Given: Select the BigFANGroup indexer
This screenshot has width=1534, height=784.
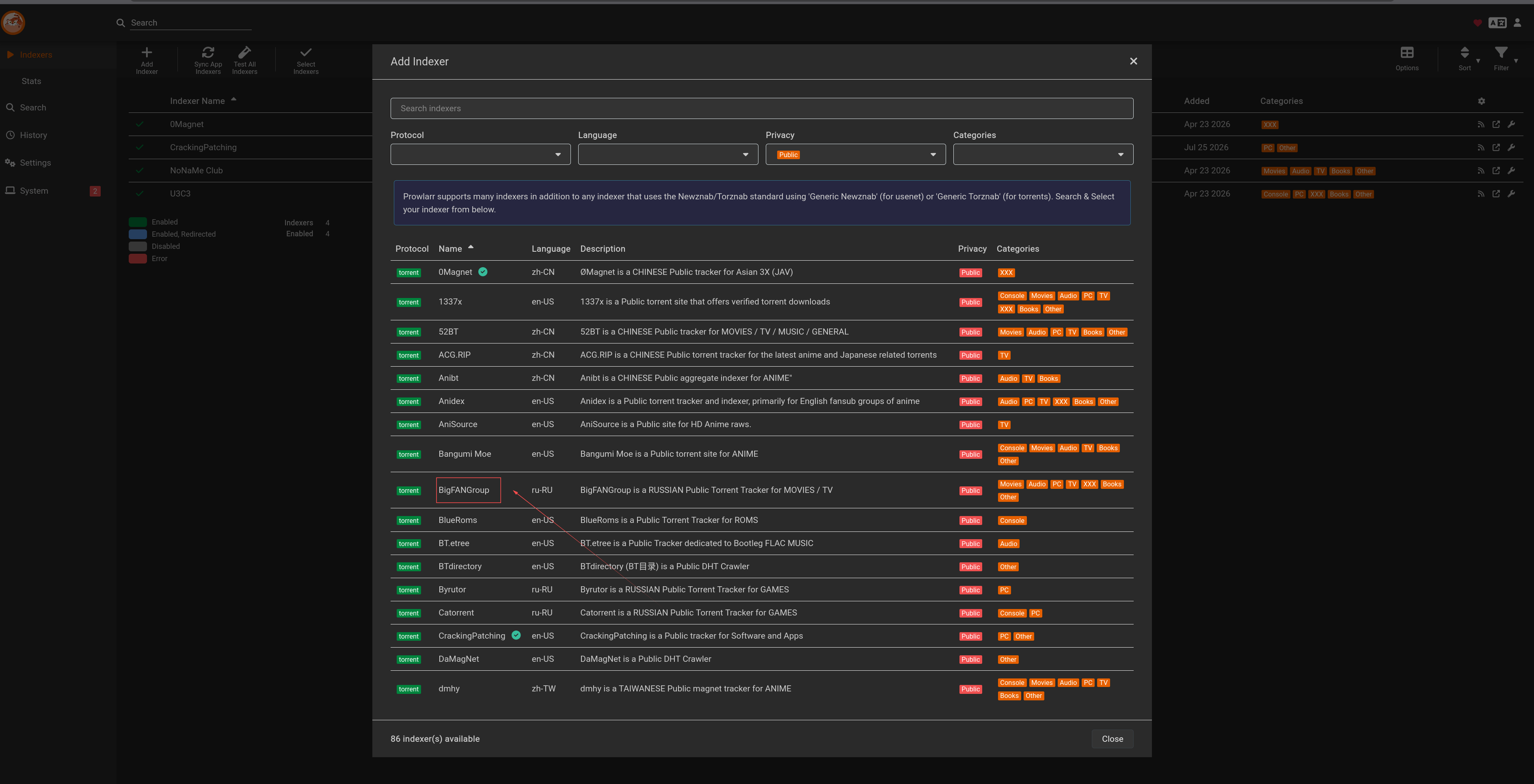Looking at the screenshot, I should [x=463, y=490].
